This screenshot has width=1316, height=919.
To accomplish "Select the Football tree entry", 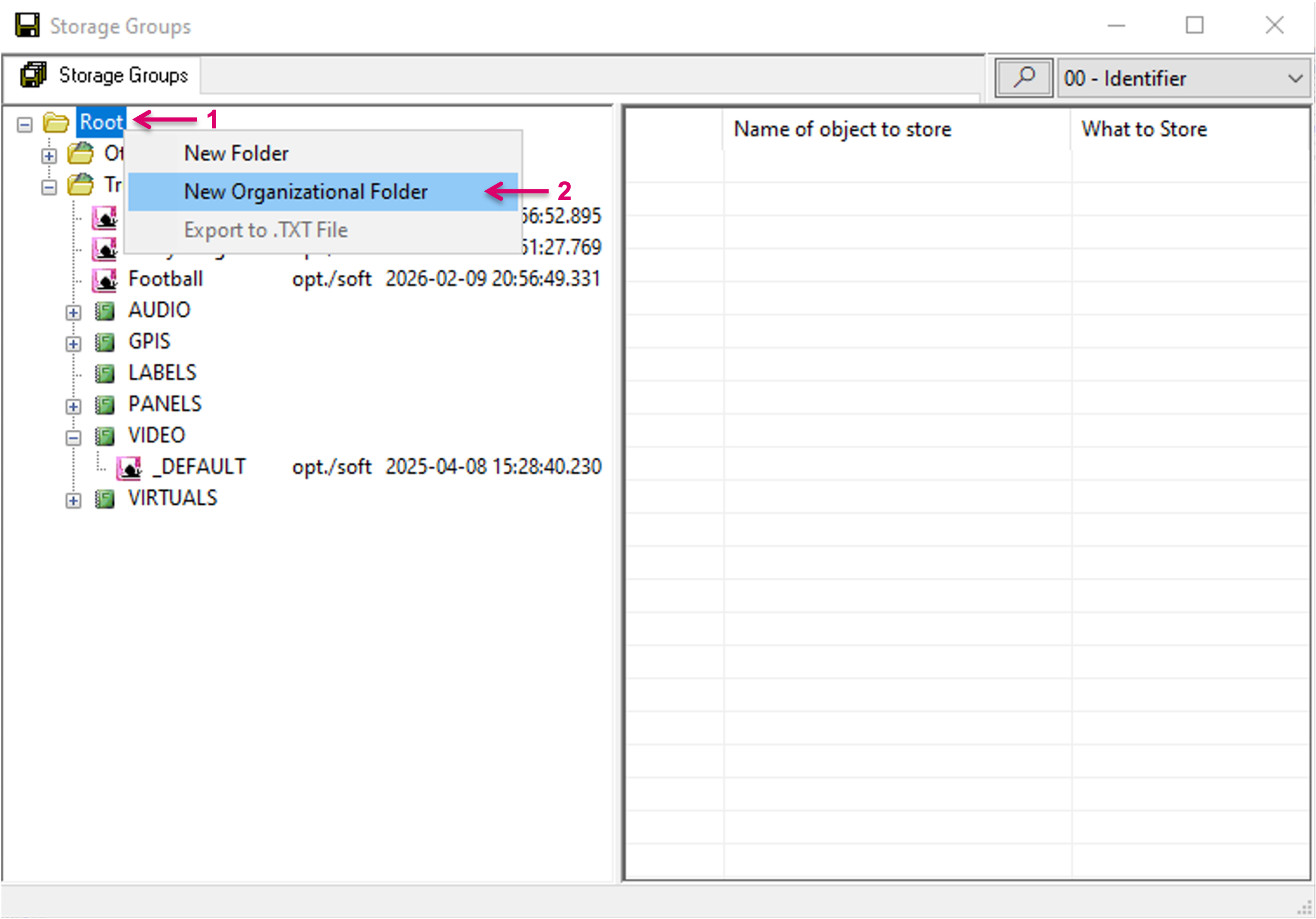I will (166, 279).
